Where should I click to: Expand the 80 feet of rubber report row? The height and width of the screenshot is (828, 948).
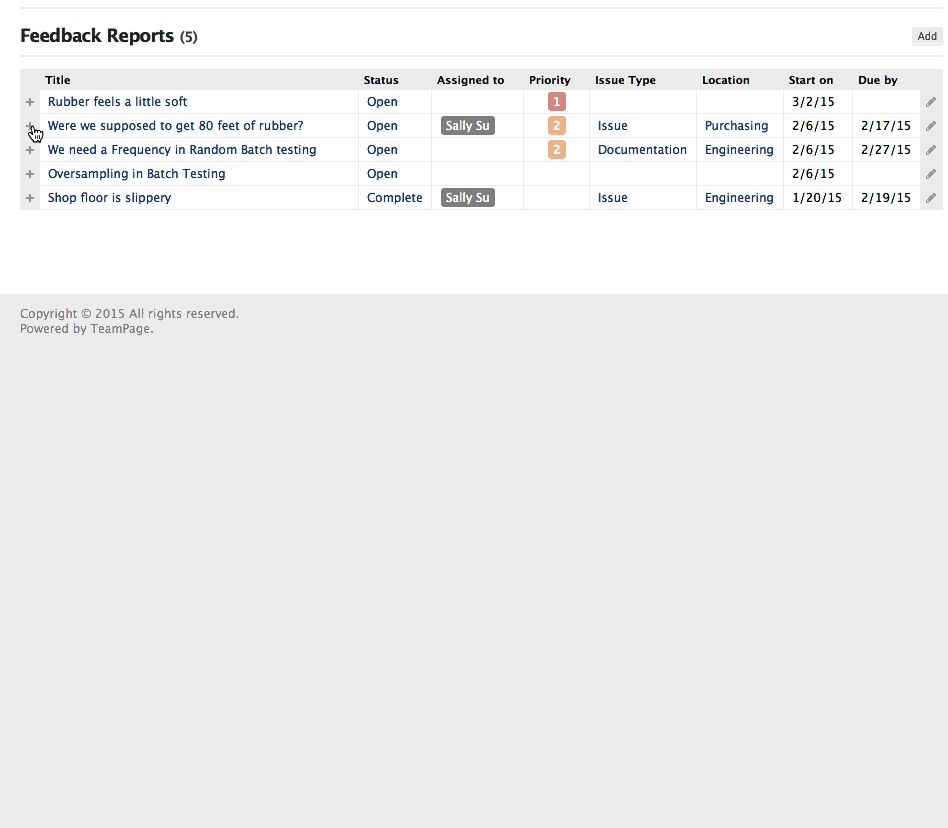30,126
